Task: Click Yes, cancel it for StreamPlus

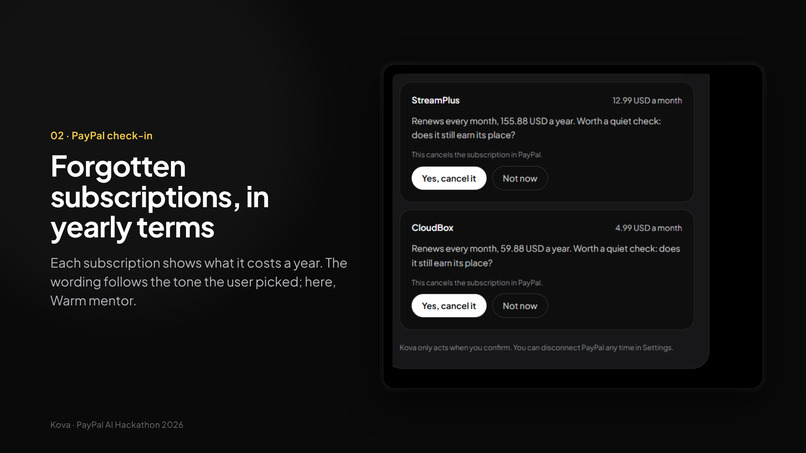Action: [x=449, y=178]
